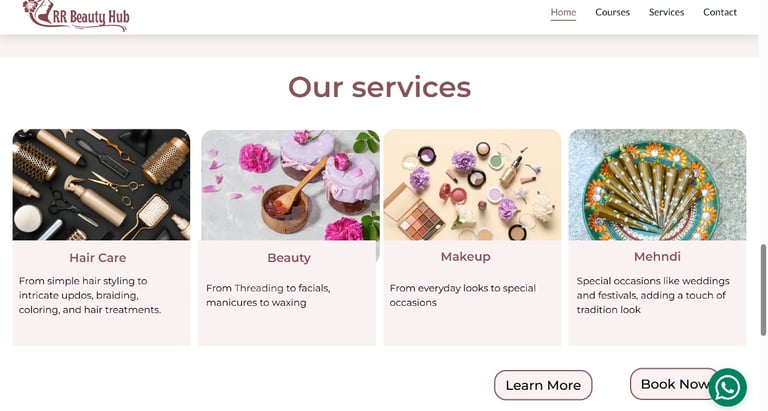Click the Hair Care card title
The image size is (768, 411).
pyautogui.click(x=97, y=258)
